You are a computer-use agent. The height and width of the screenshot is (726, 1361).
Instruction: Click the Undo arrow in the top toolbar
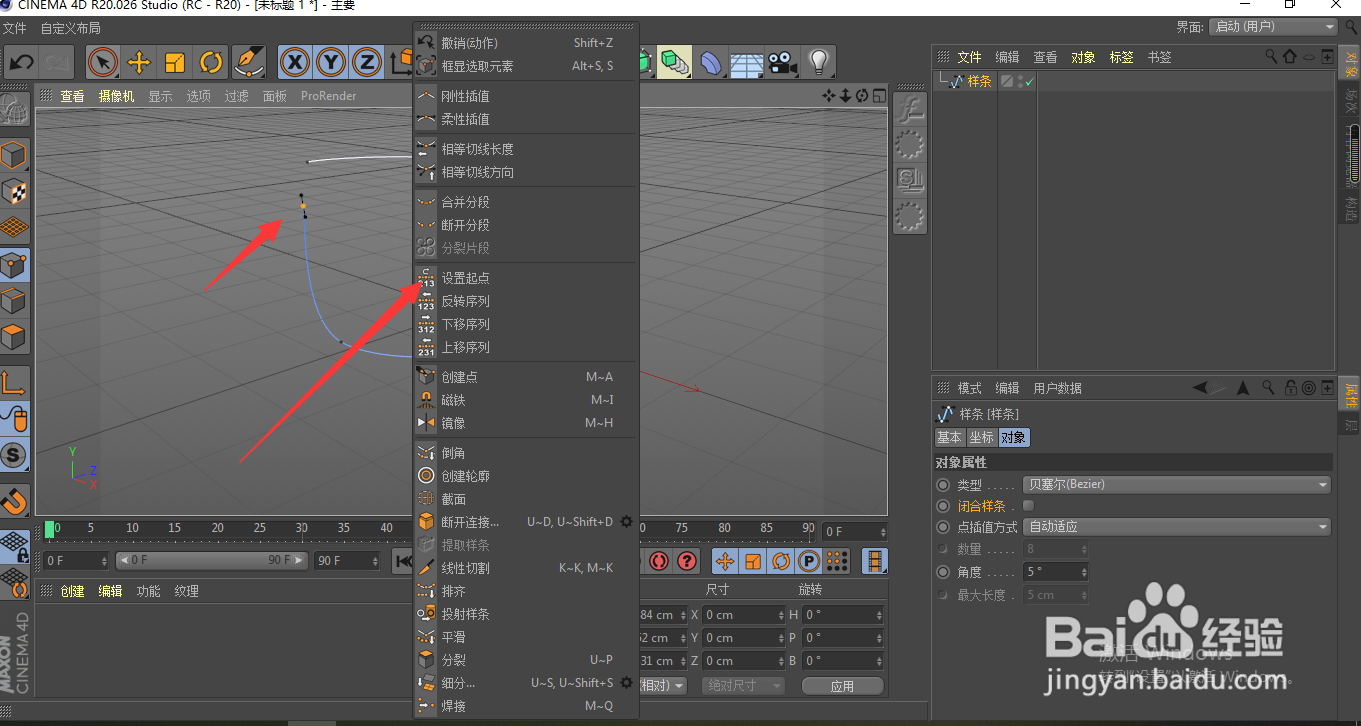pyautogui.click(x=21, y=63)
